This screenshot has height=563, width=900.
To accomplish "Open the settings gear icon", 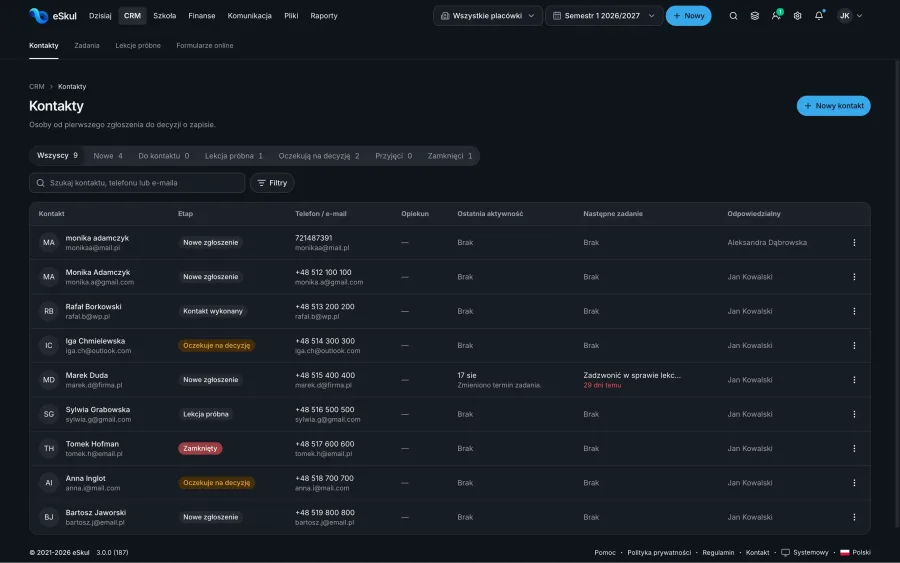I will coord(797,16).
